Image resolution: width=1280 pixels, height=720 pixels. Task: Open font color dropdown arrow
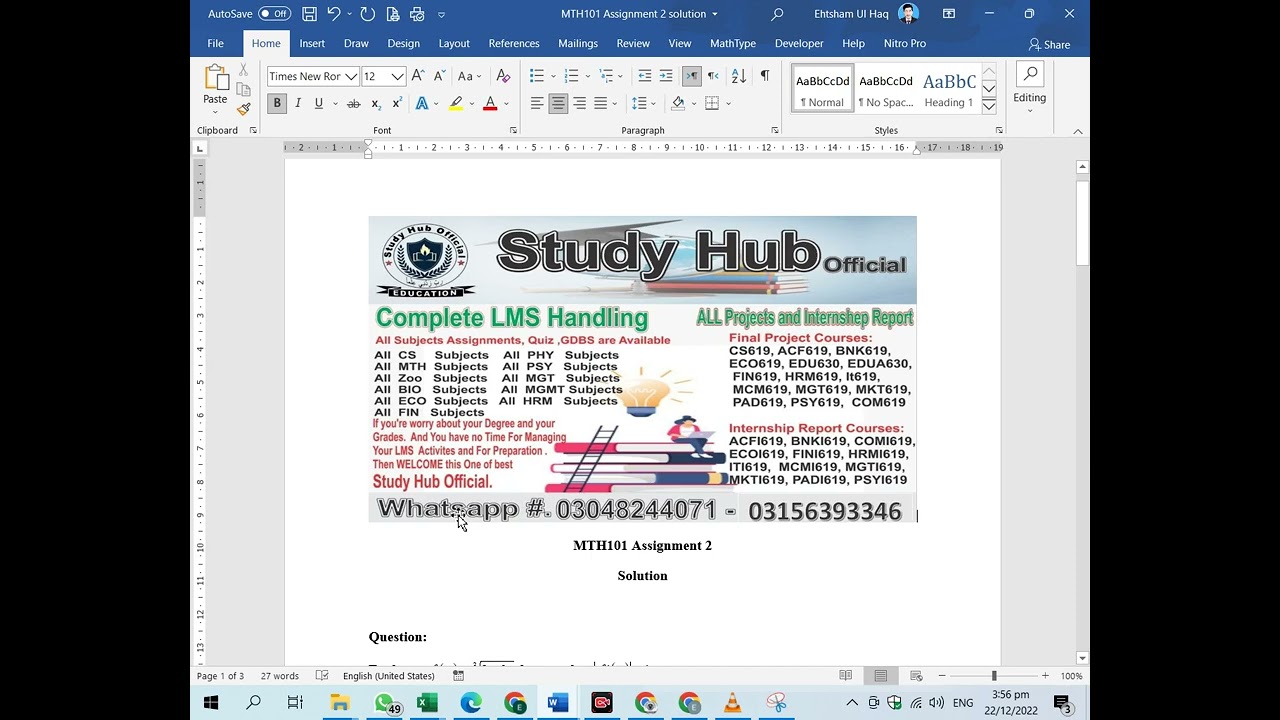tap(506, 104)
